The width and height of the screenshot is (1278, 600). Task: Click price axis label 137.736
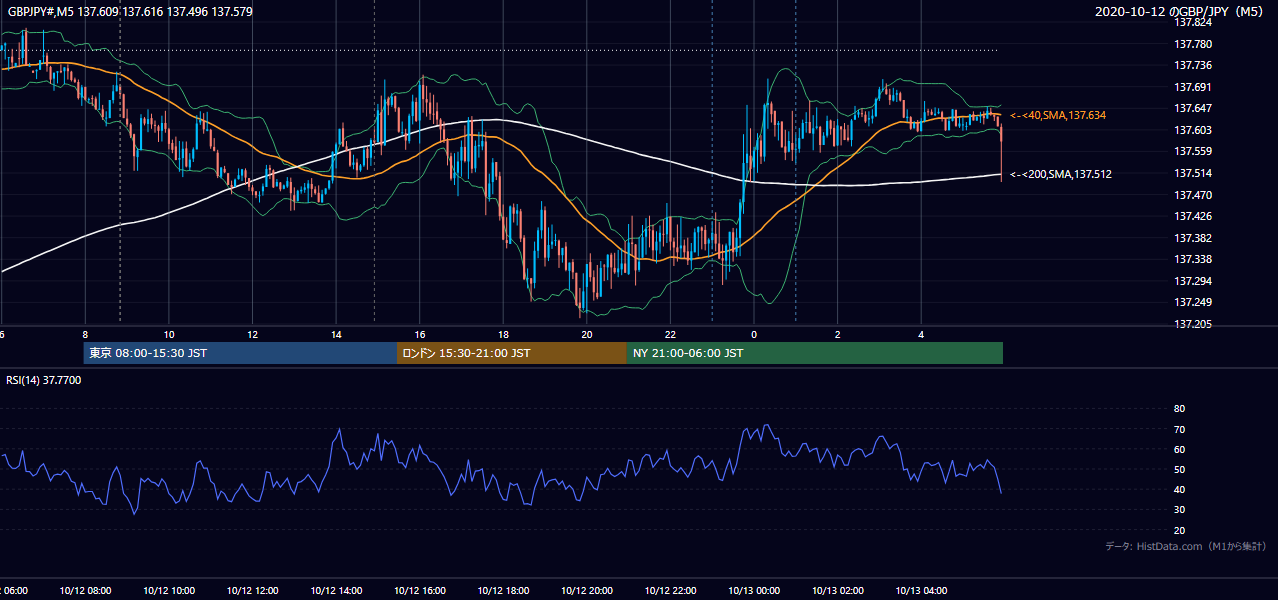coord(1192,66)
